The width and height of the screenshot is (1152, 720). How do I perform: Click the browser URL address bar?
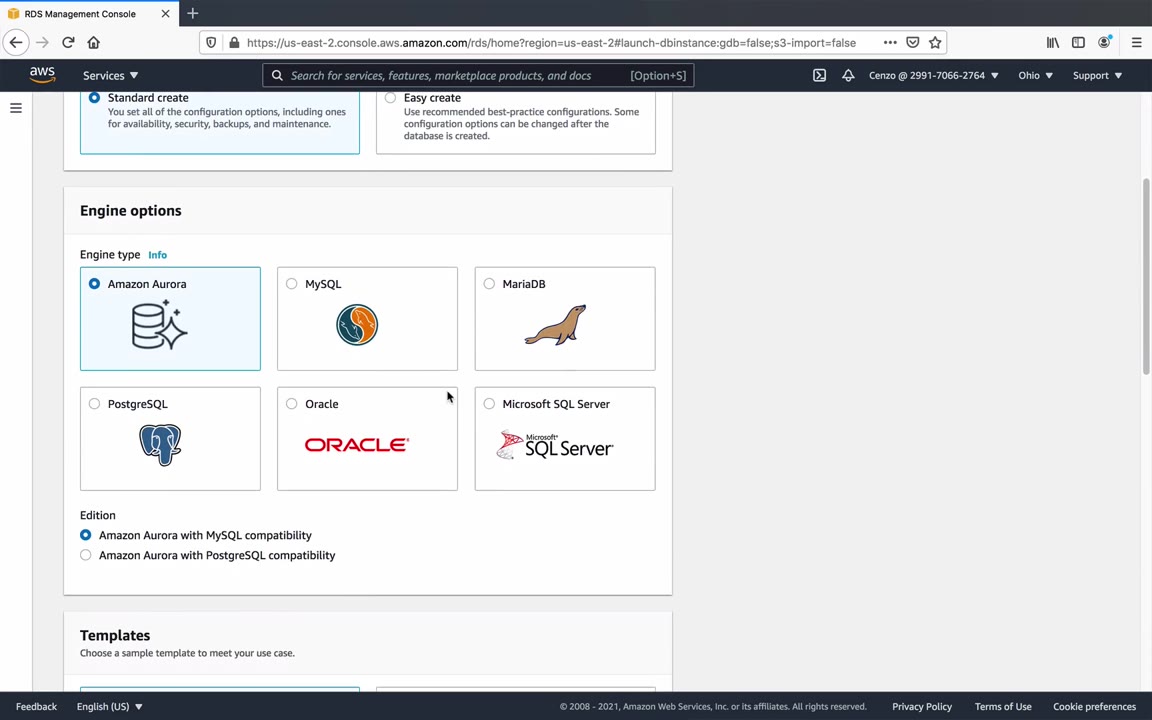[x=551, y=43]
